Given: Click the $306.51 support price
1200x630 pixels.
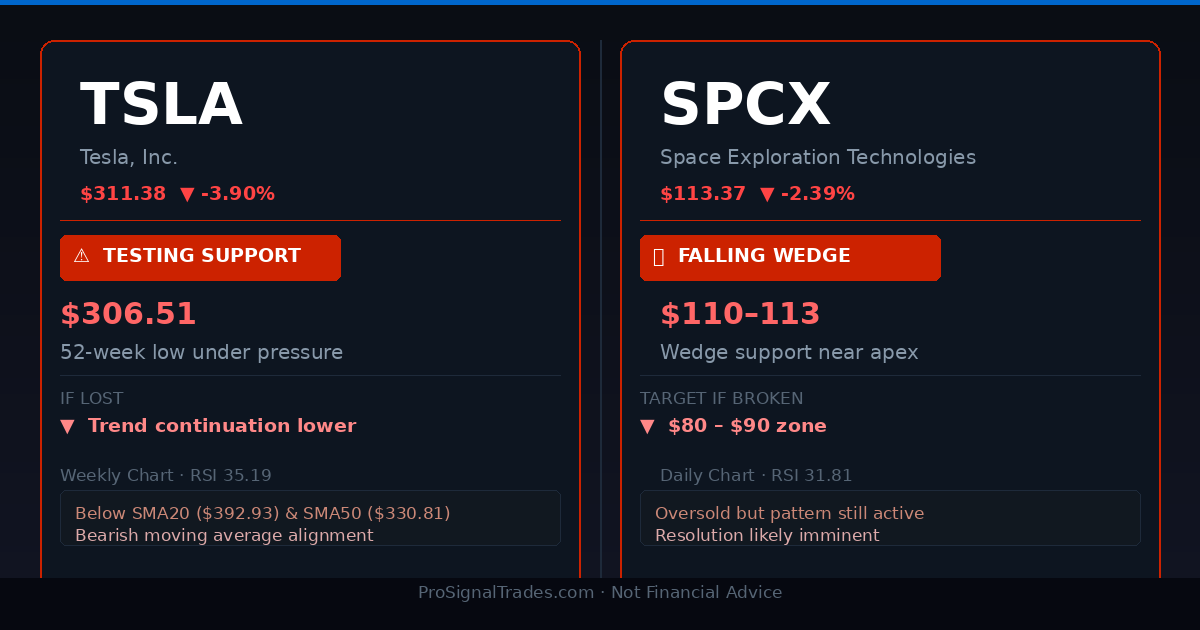Looking at the screenshot, I should tap(128, 314).
